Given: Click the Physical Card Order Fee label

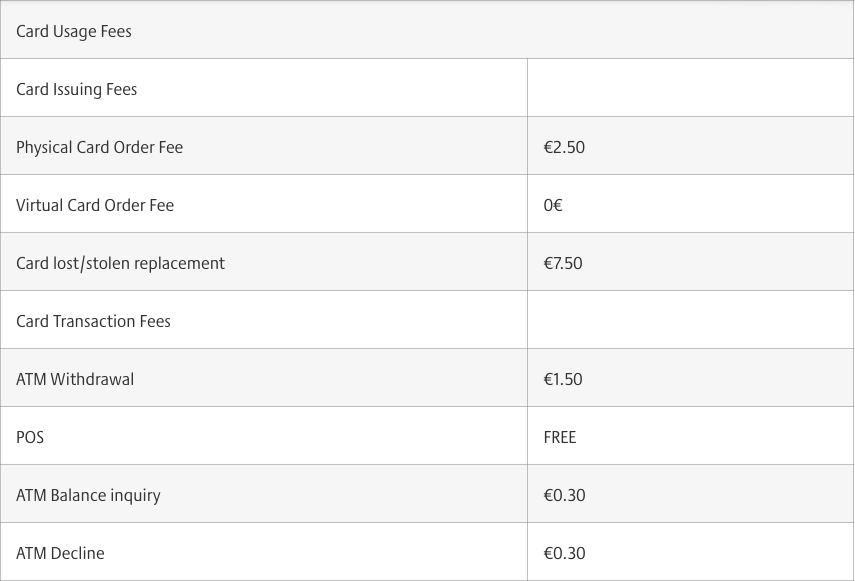Looking at the screenshot, I should click(99, 147).
